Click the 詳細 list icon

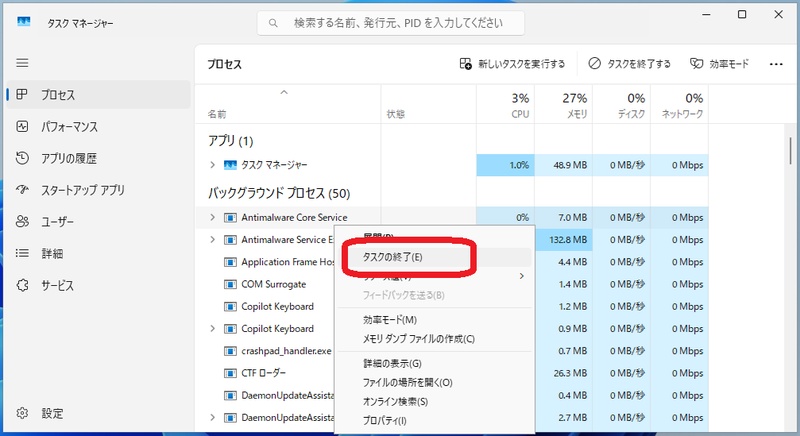(x=22, y=253)
